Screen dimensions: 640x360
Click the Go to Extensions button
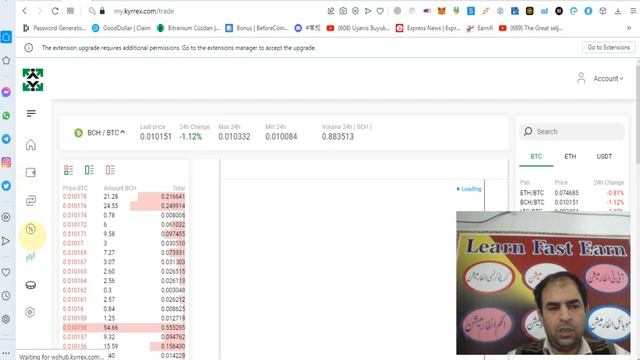pos(609,47)
